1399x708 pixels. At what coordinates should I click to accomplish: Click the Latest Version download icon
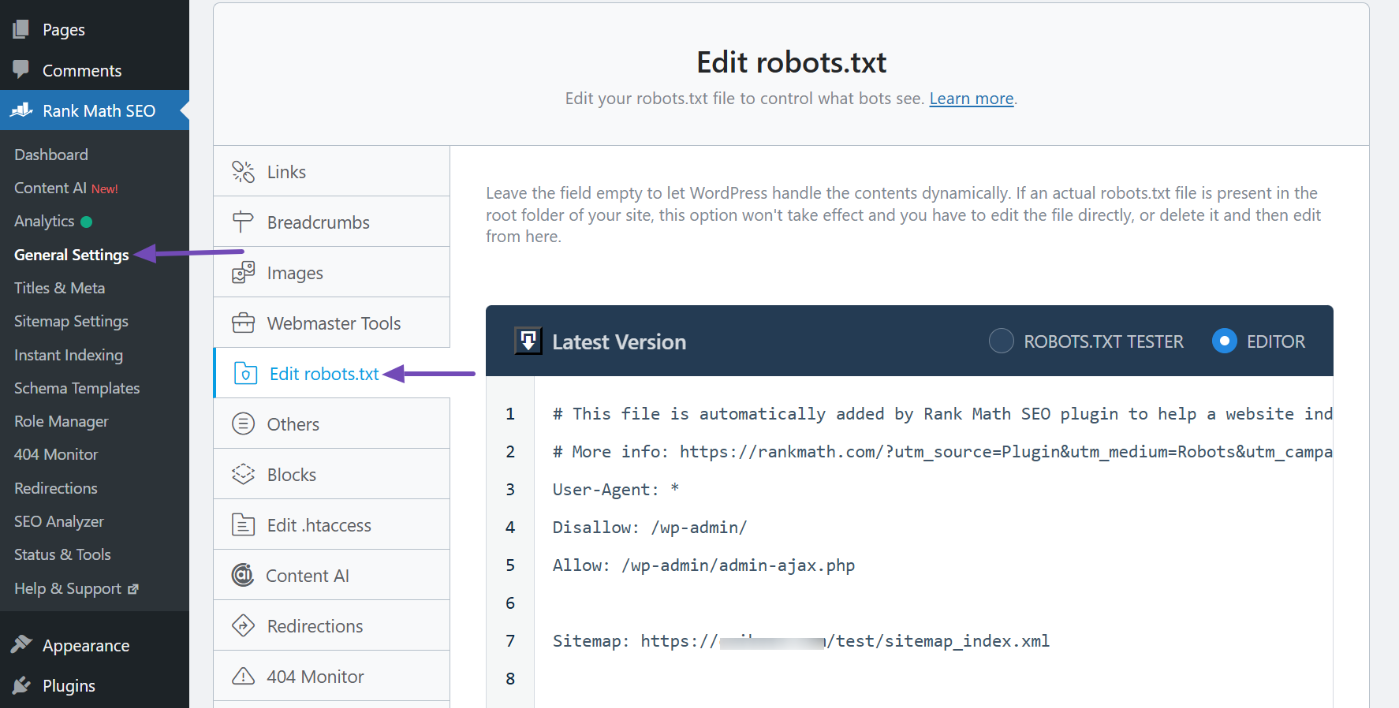point(528,341)
